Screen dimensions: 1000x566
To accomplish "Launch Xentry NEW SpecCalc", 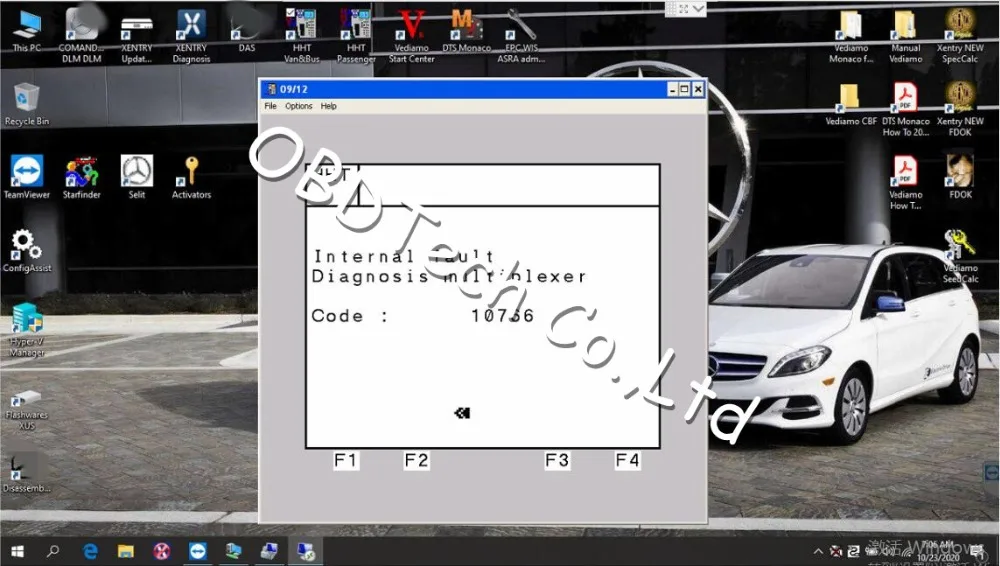I will click(960, 36).
